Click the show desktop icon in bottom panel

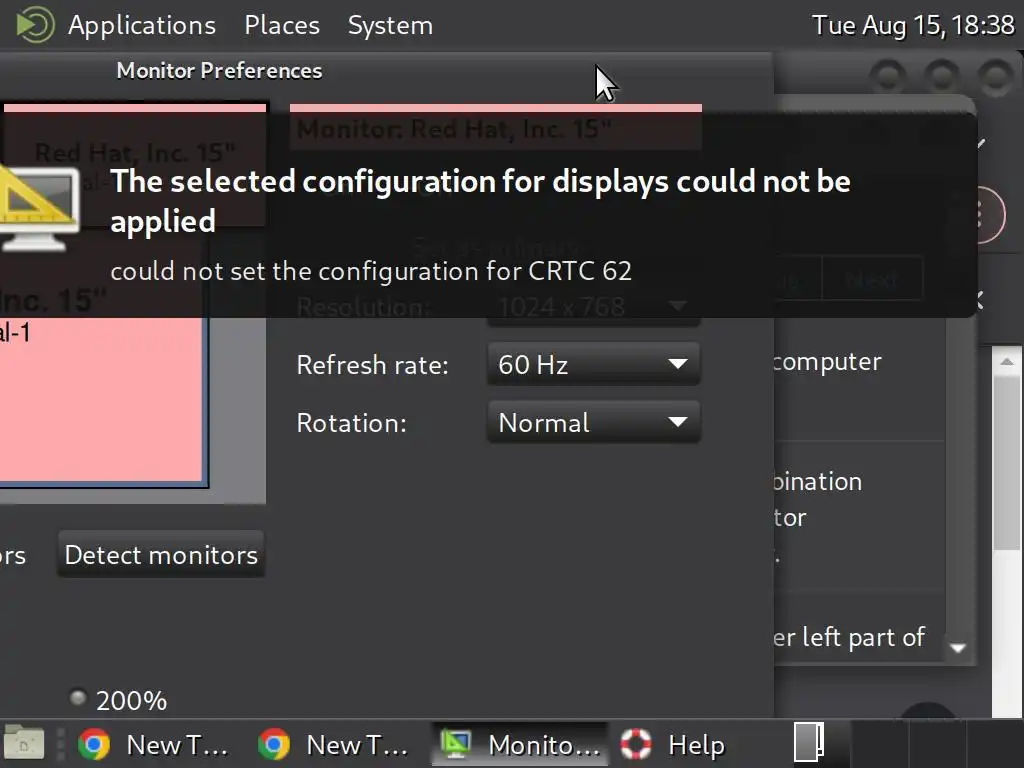[808, 743]
